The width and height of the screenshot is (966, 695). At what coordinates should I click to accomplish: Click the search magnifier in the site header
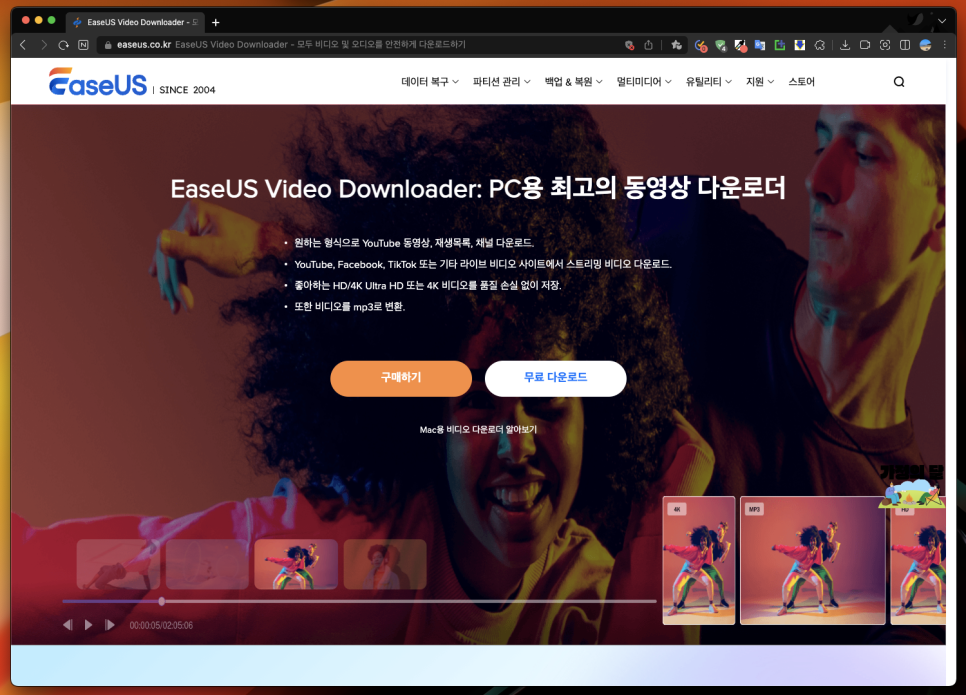[899, 82]
